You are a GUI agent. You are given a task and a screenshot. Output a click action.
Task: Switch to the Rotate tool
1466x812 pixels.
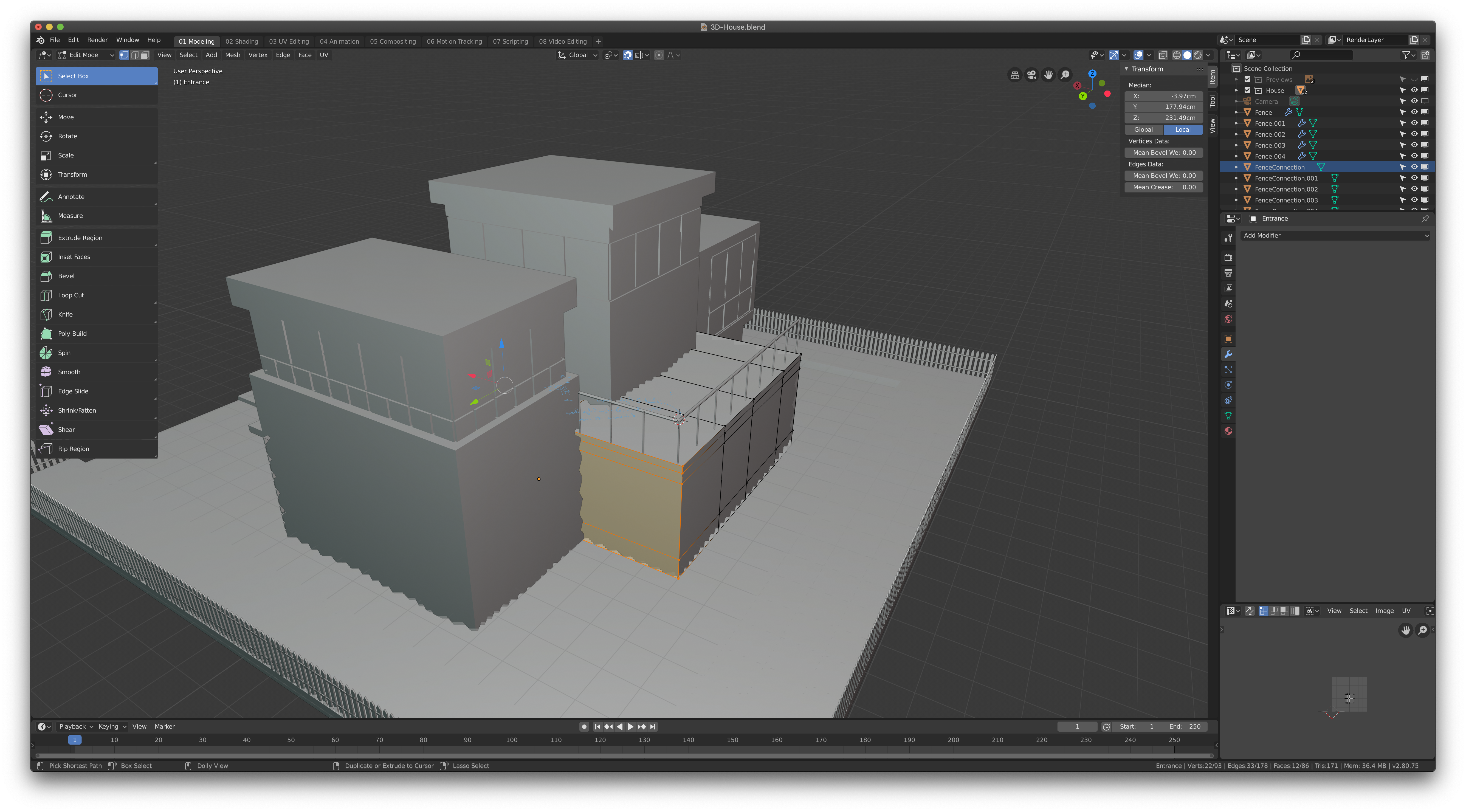pyautogui.click(x=67, y=136)
